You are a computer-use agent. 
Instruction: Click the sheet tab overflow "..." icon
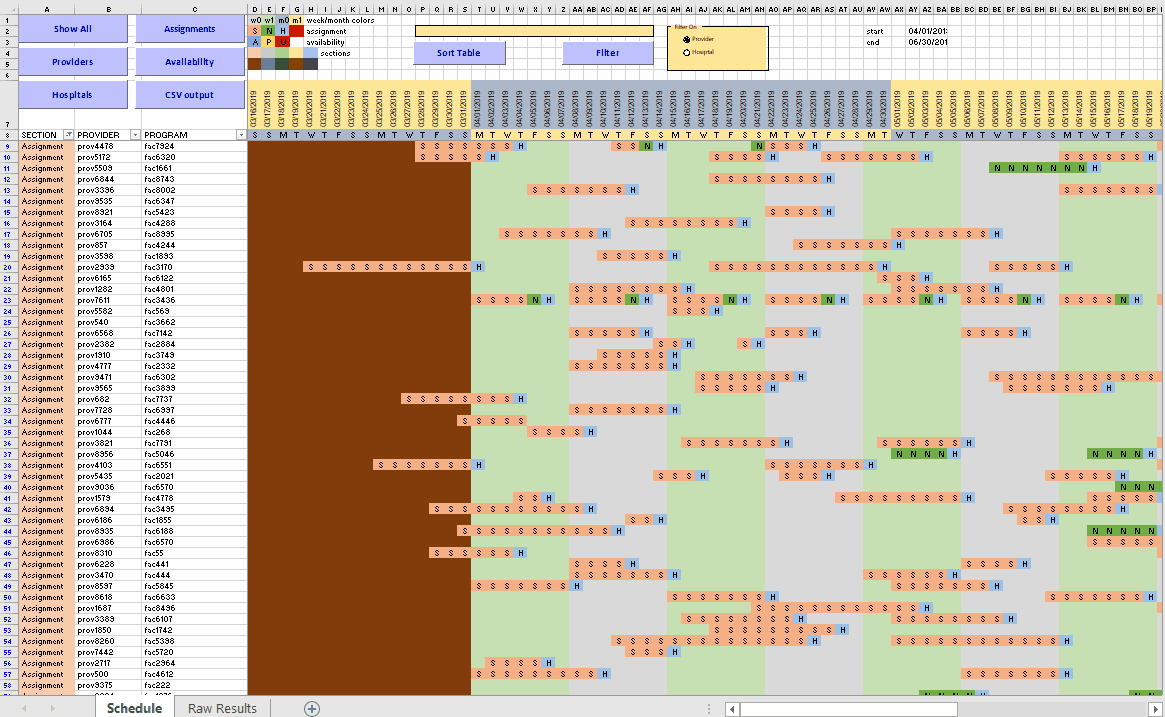708,708
